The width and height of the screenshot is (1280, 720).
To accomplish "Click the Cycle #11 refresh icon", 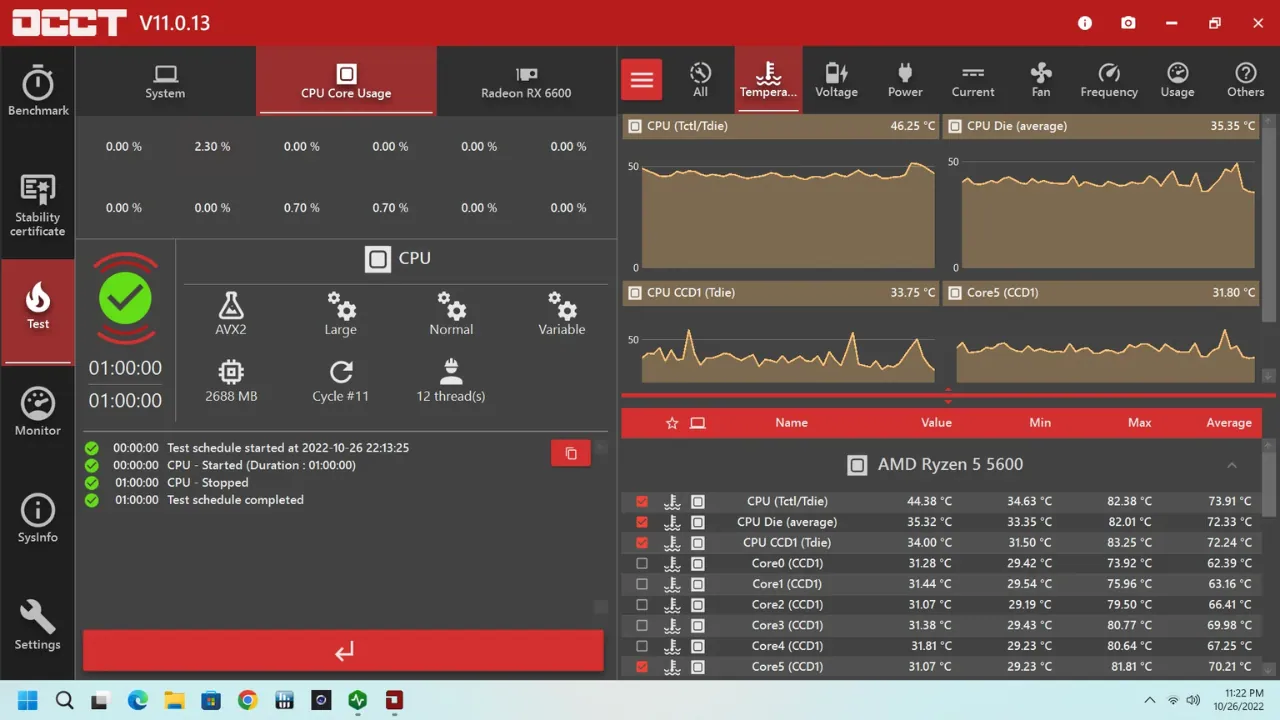I will pyautogui.click(x=341, y=372).
